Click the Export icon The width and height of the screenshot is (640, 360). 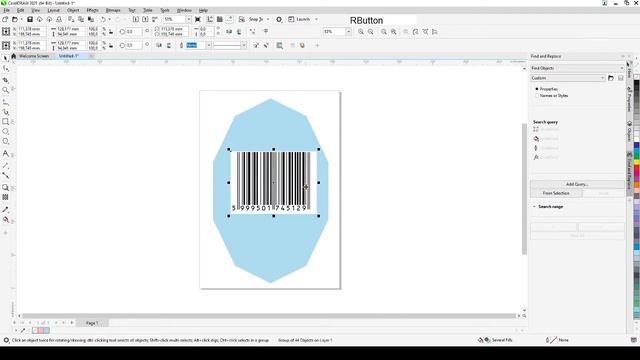(145, 19)
